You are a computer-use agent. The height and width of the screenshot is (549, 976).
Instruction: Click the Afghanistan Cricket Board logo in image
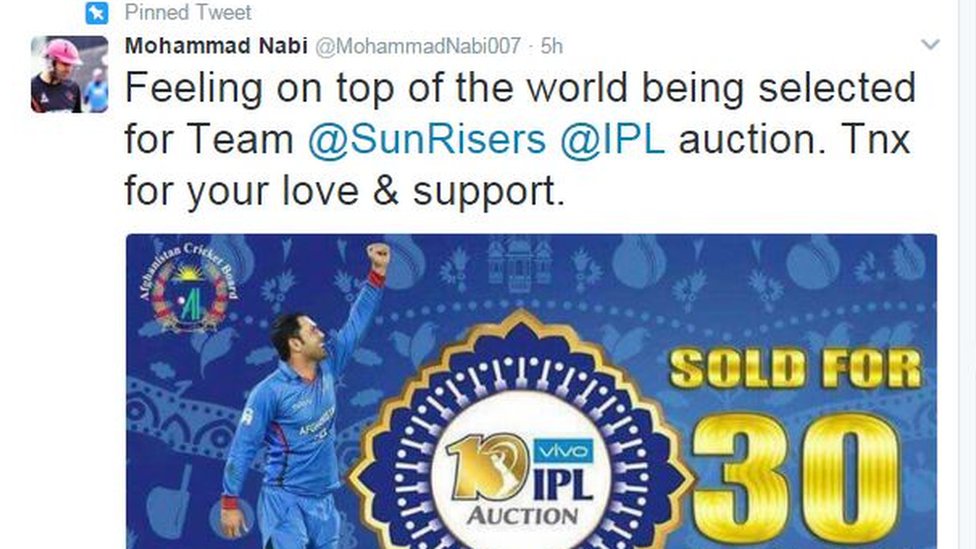click(189, 286)
